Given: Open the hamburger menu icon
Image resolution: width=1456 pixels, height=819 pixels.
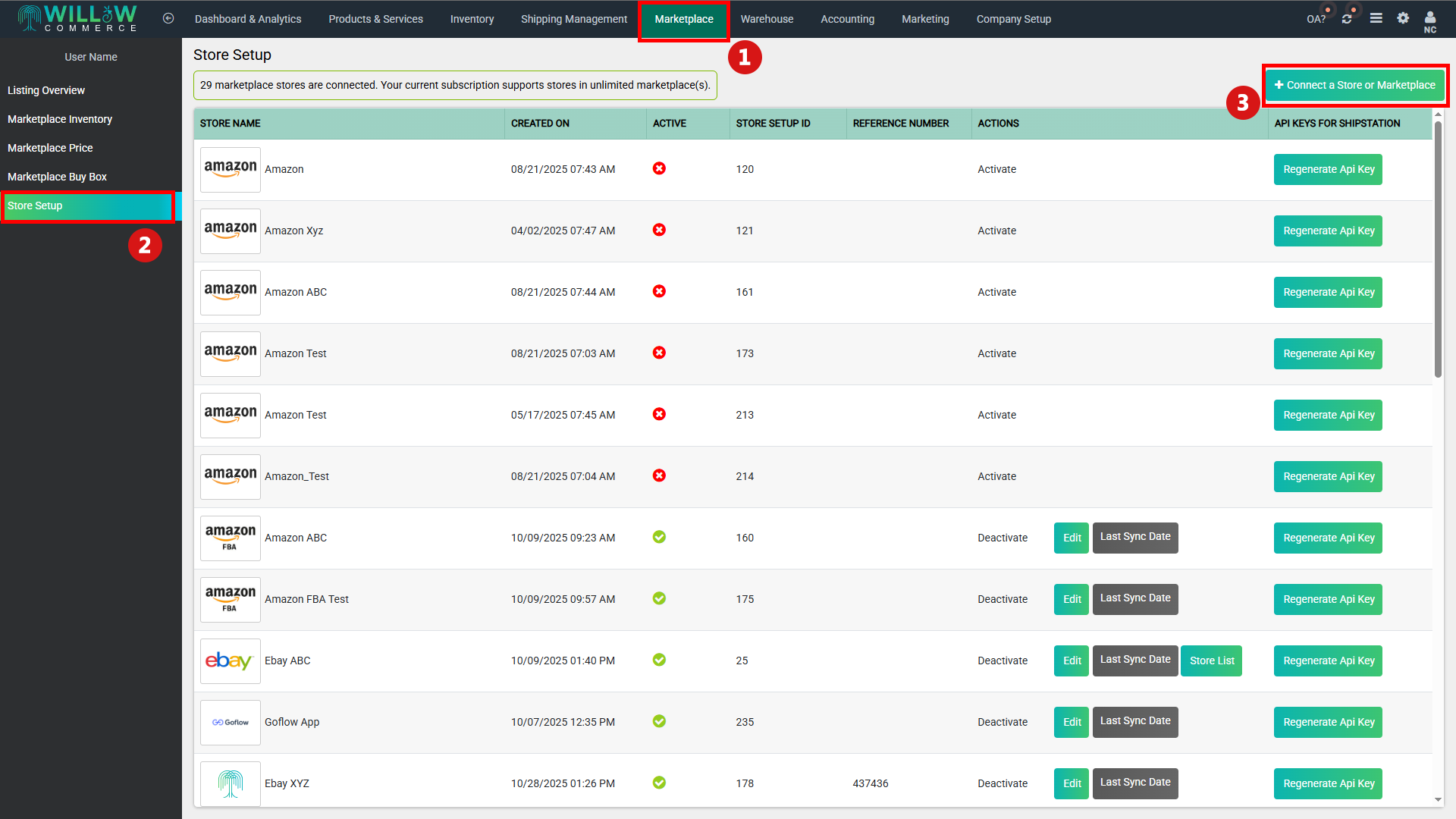Looking at the screenshot, I should click(x=1376, y=18).
